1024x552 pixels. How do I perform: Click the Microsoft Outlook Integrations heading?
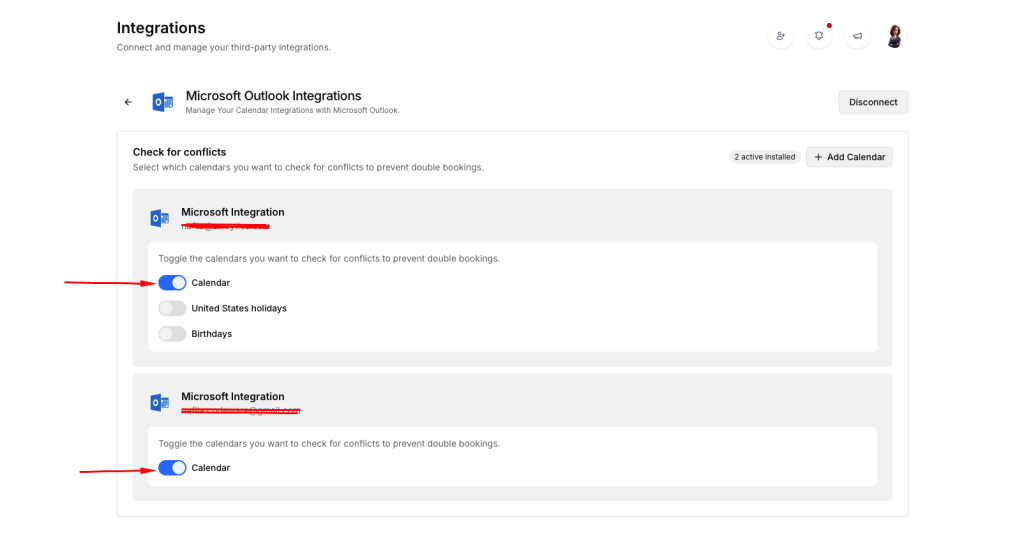(273, 96)
